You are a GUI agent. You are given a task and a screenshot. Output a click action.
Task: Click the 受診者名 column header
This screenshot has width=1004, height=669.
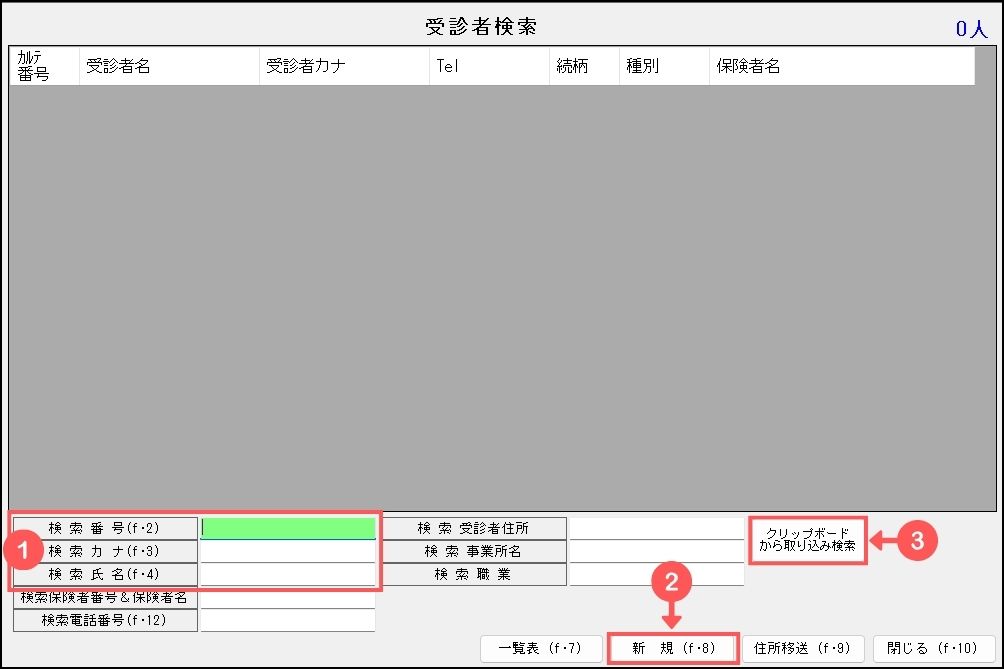tap(168, 66)
